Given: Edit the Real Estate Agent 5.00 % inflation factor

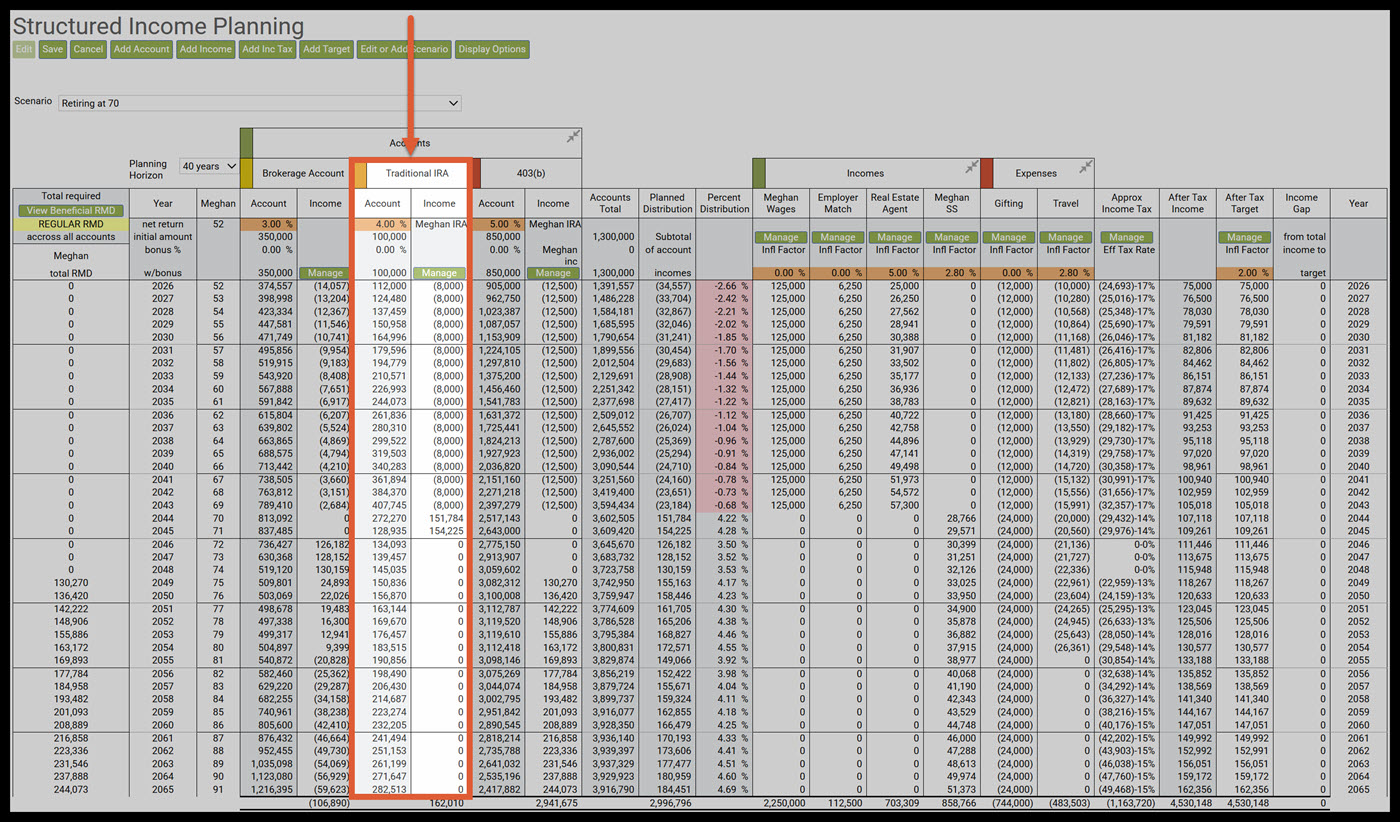Looking at the screenshot, I should (x=895, y=273).
